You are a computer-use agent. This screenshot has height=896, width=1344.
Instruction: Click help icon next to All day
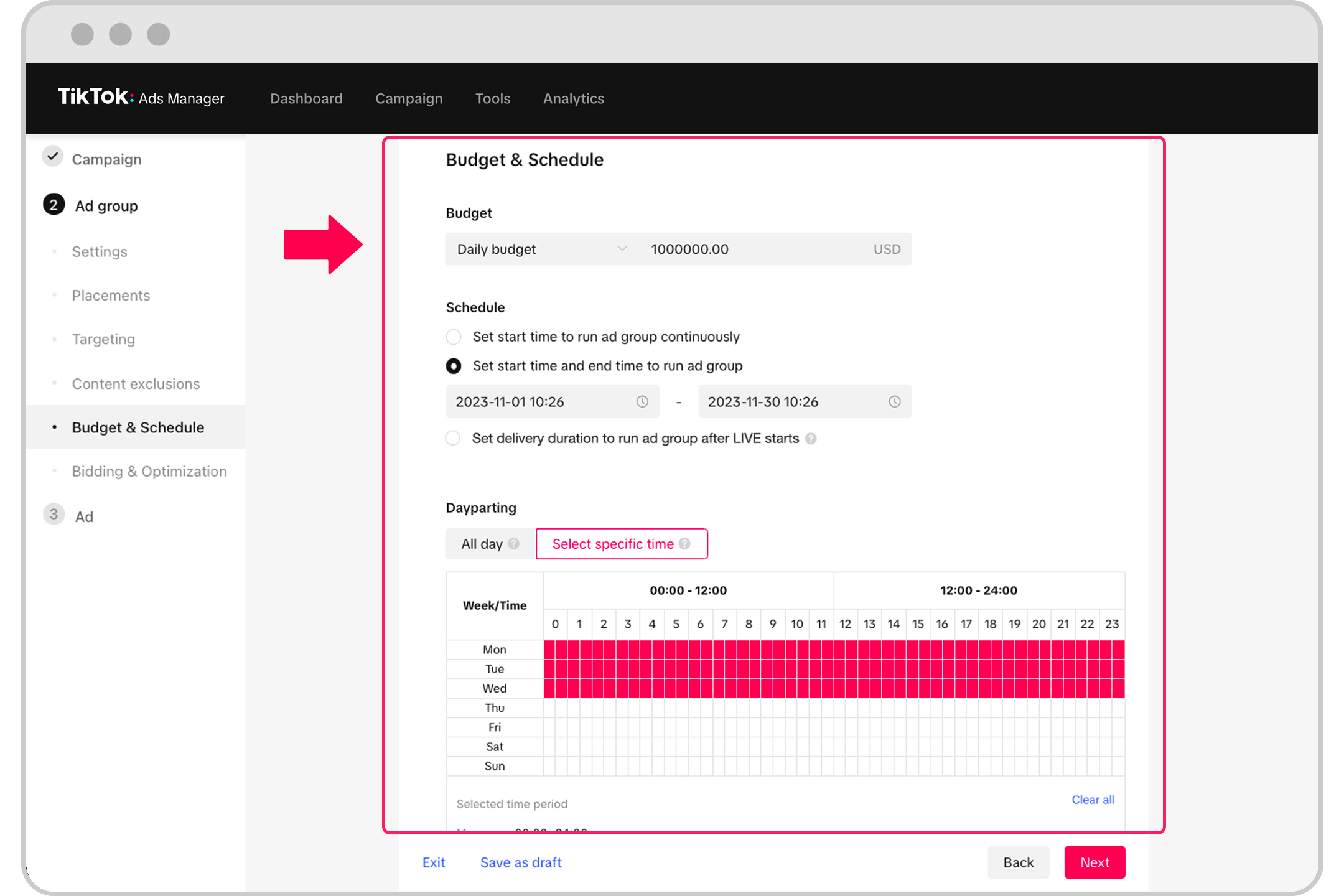514,544
